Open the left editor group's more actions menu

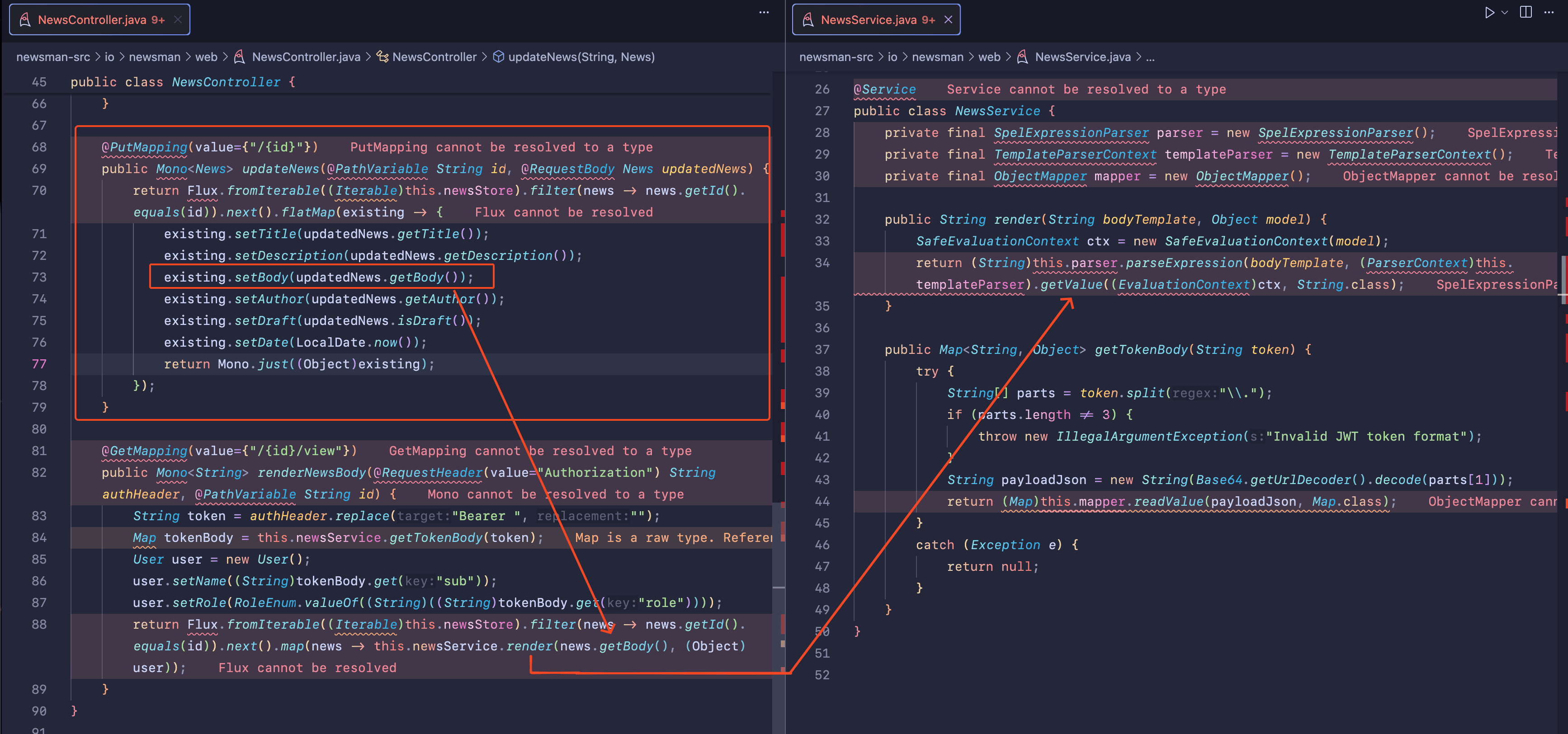coord(764,13)
